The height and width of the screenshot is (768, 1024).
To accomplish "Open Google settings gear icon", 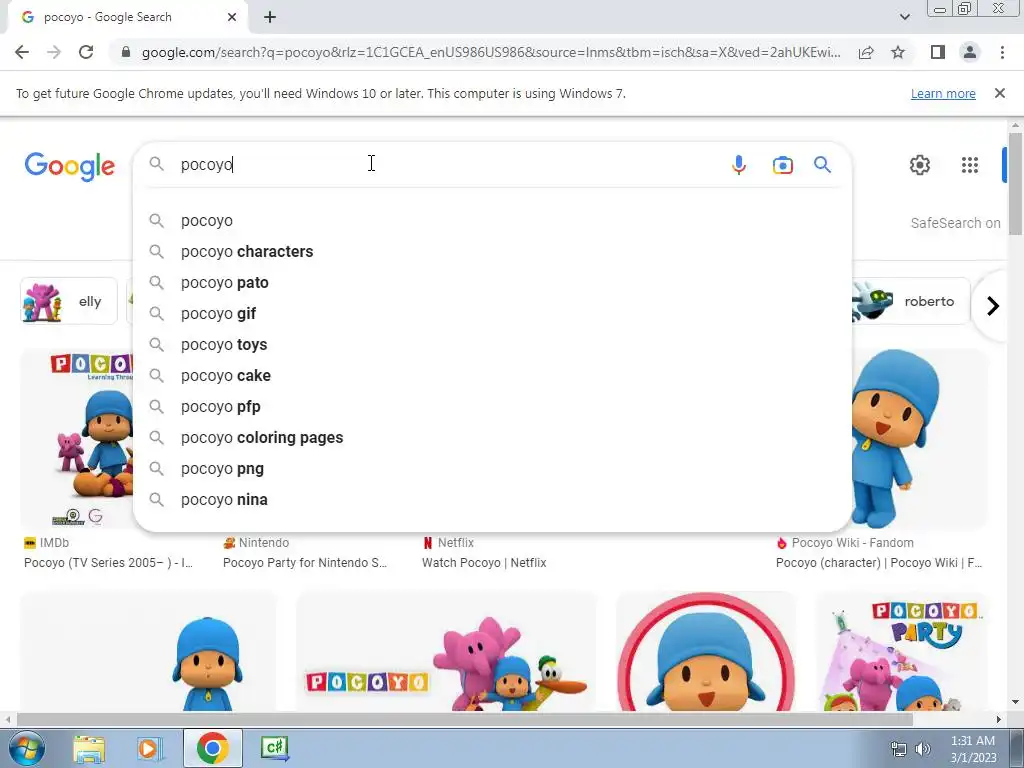I will click(920, 165).
